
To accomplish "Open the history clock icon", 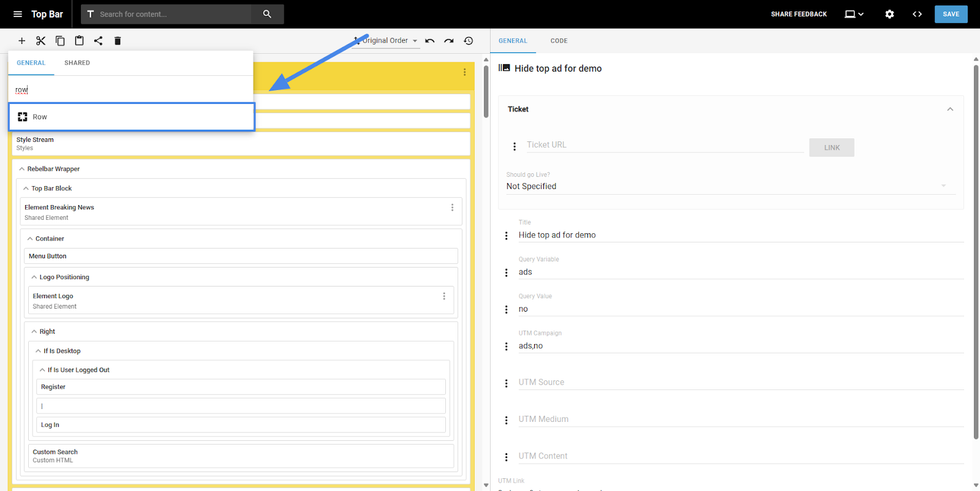I will pyautogui.click(x=468, y=41).
